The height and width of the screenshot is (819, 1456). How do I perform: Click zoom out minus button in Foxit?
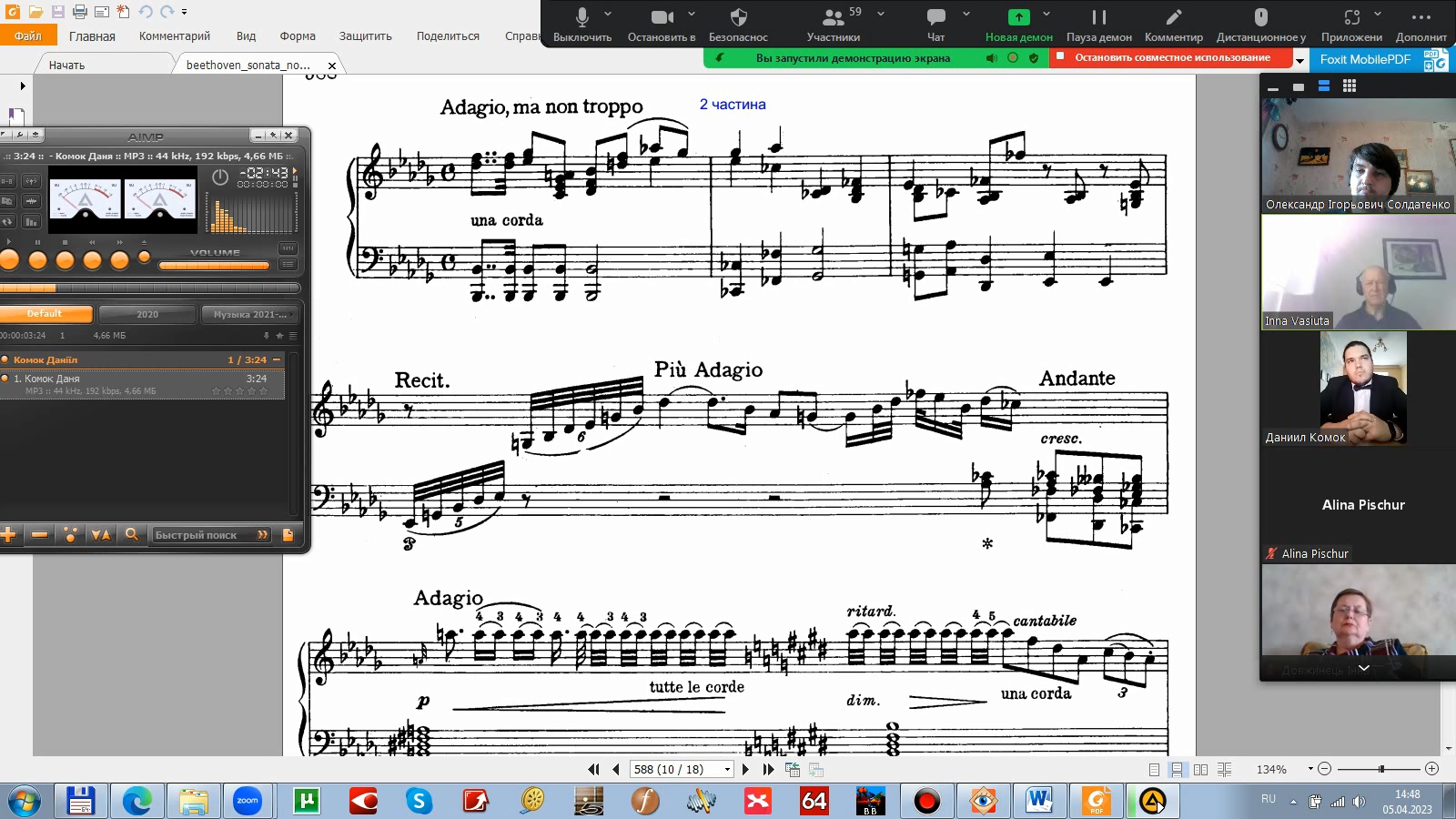coord(1325,769)
